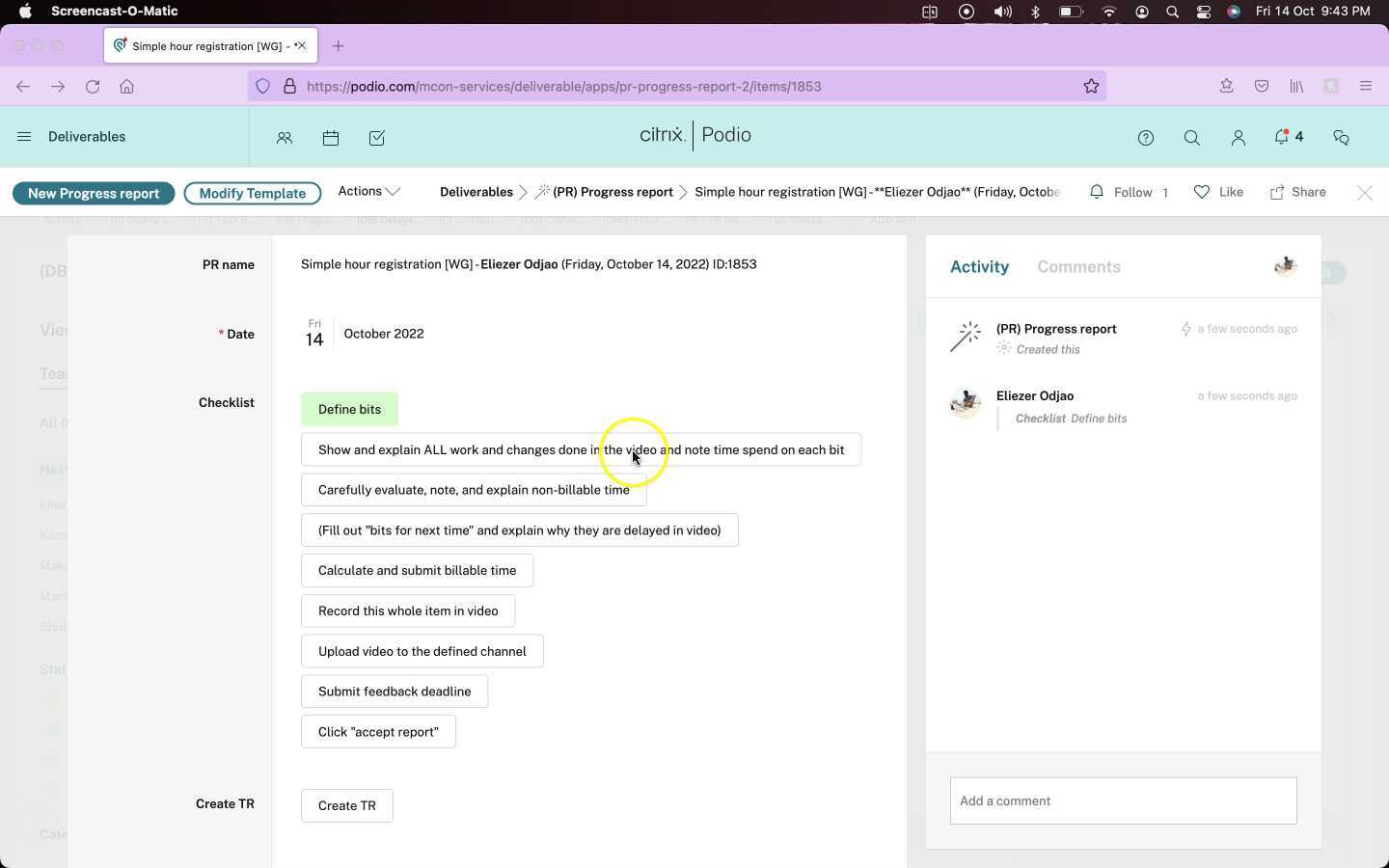Open the Screencast-O-Matic menu in the menu bar
Viewport: 1389px width, 868px height.
[115, 11]
